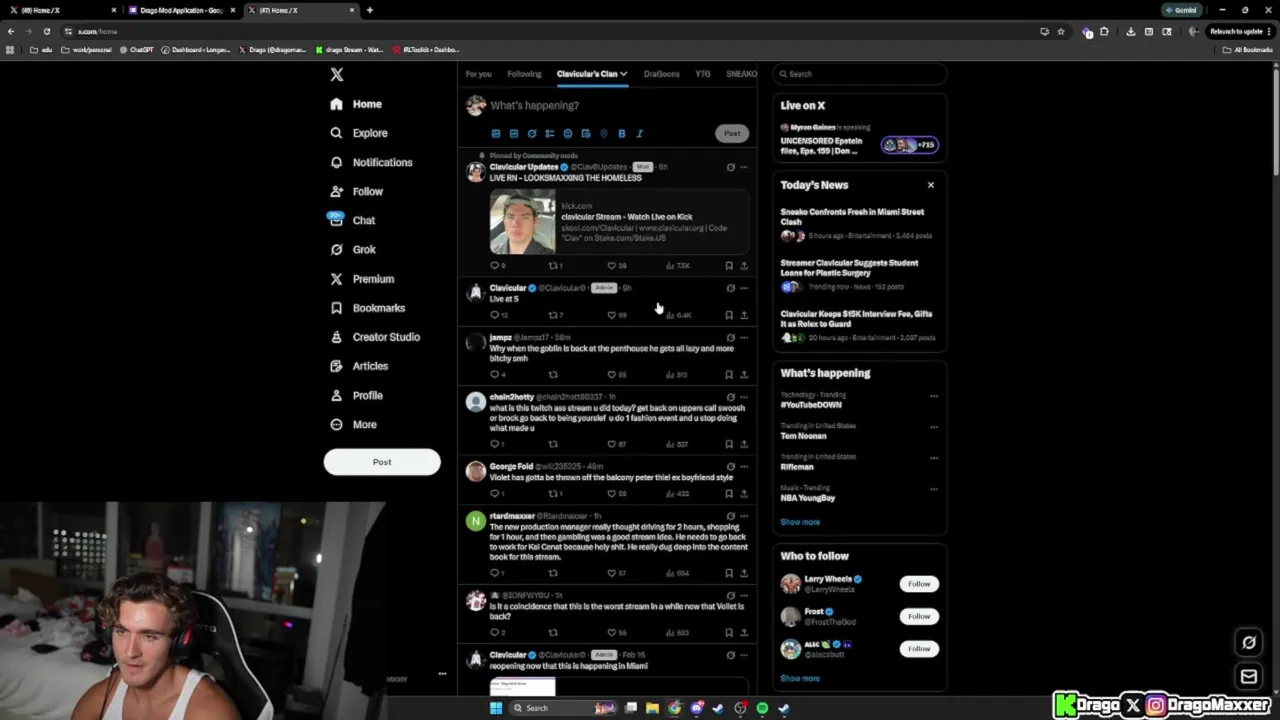Close the Today's News panel
This screenshot has width=1280, height=720.
(x=931, y=185)
